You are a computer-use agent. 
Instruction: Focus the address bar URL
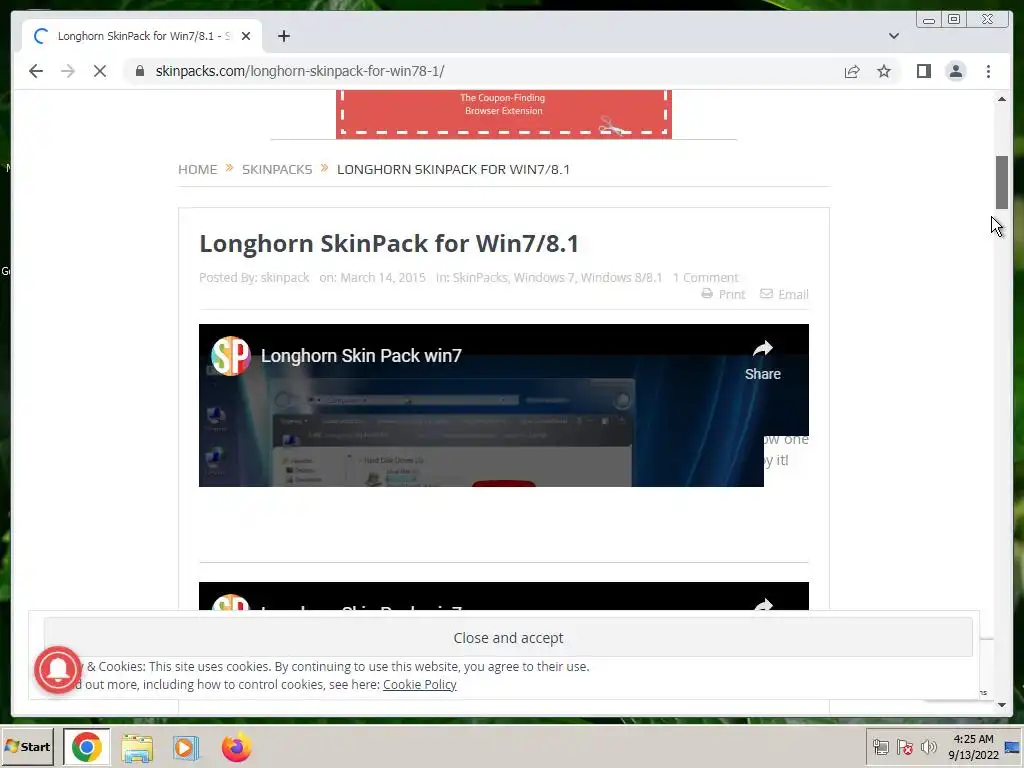coord(300,71)
